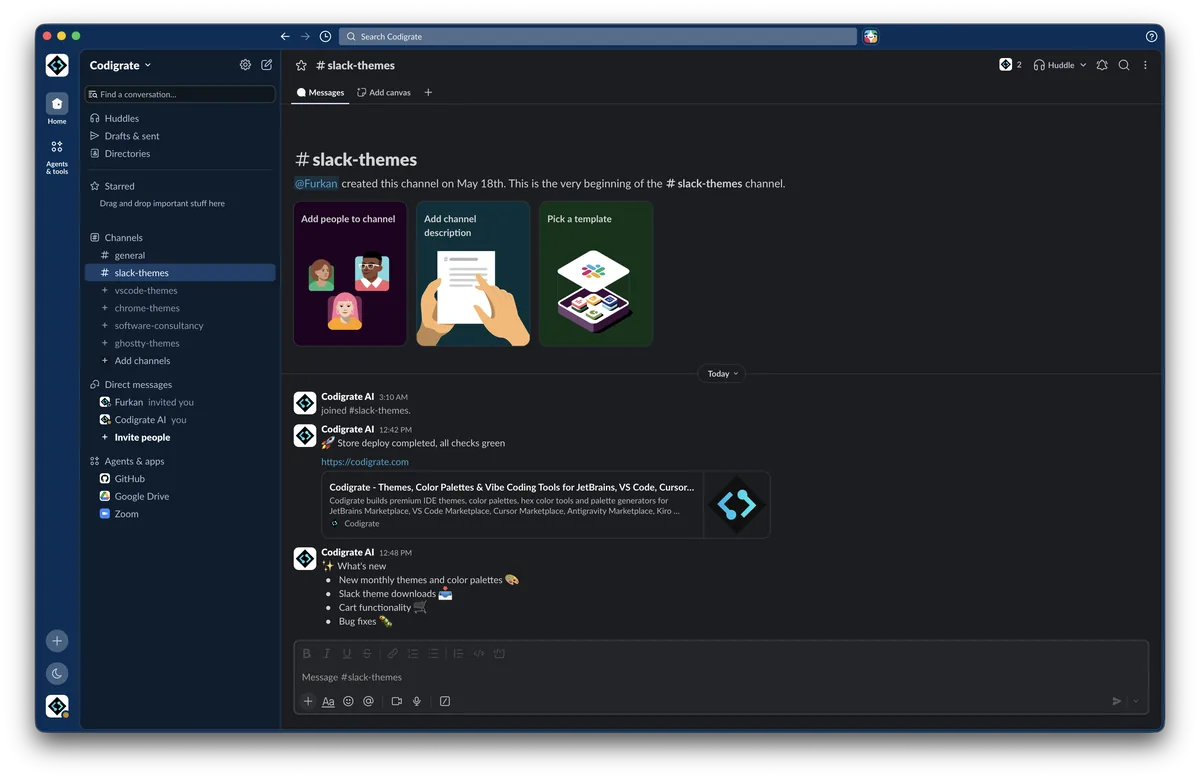The height and width of the screenshot is (779, 1200).
Task: Switch to the Messages tab
Action: point(320,93)
